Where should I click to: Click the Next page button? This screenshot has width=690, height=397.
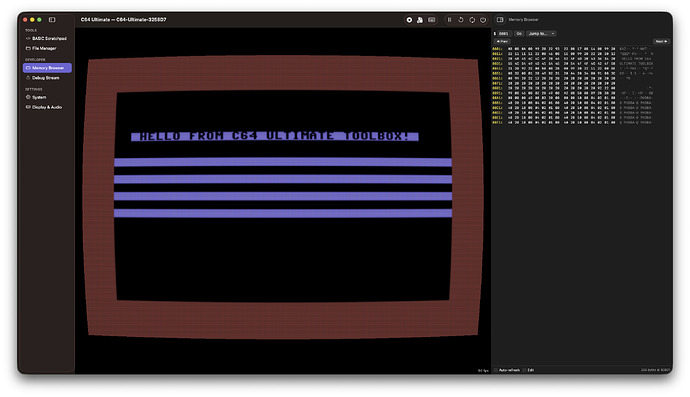point(661,41)
